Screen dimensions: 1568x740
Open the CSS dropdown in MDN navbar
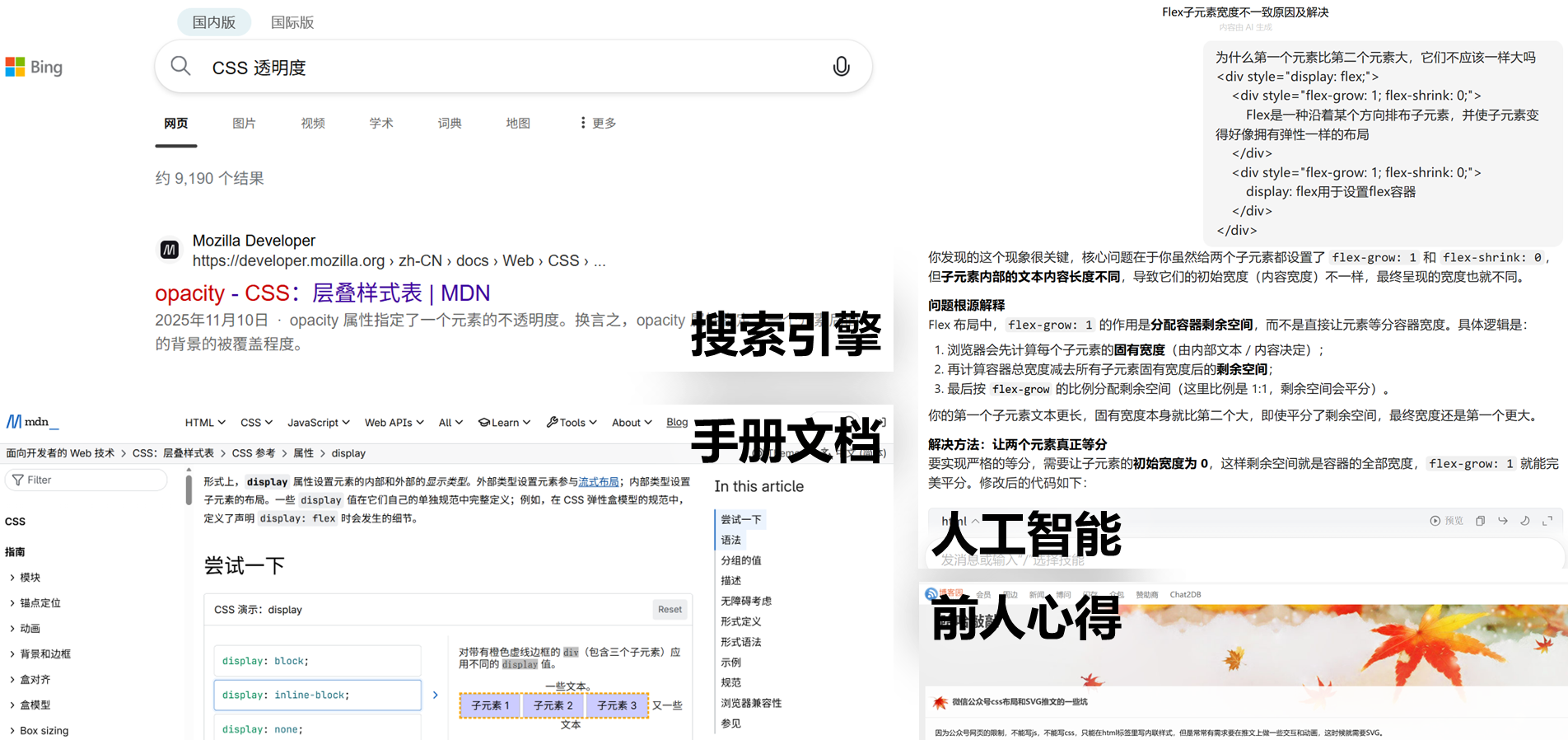pyautogui.click(x=256, y=422)
